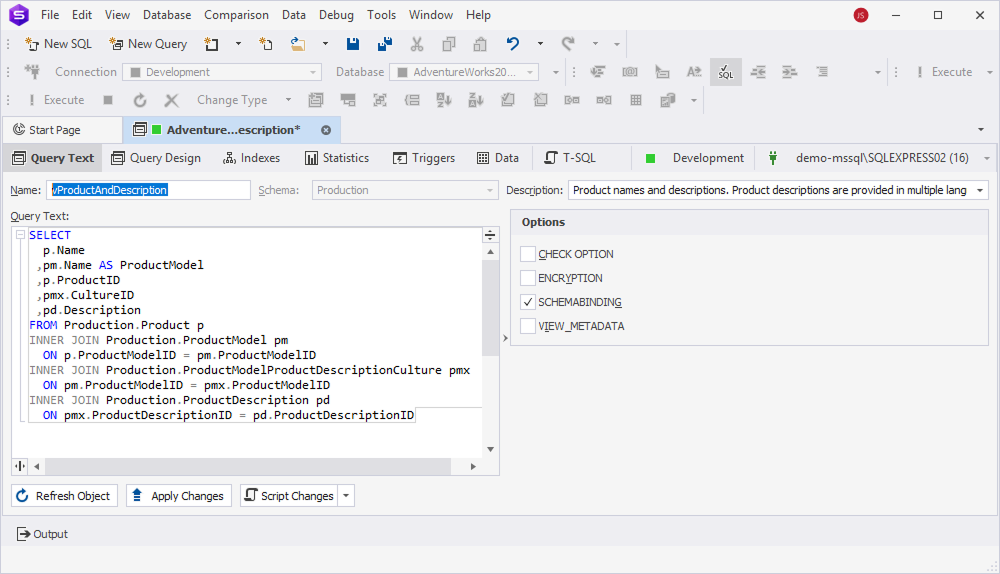This screenshot has height=574, width=1000.
Task: Click the red JS user account avatar
Action: (861, 15)
